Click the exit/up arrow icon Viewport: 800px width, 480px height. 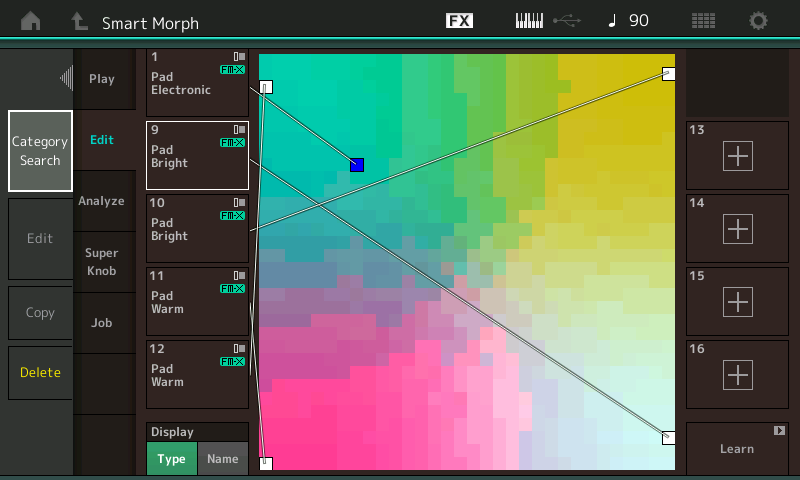tap(79, 21)
